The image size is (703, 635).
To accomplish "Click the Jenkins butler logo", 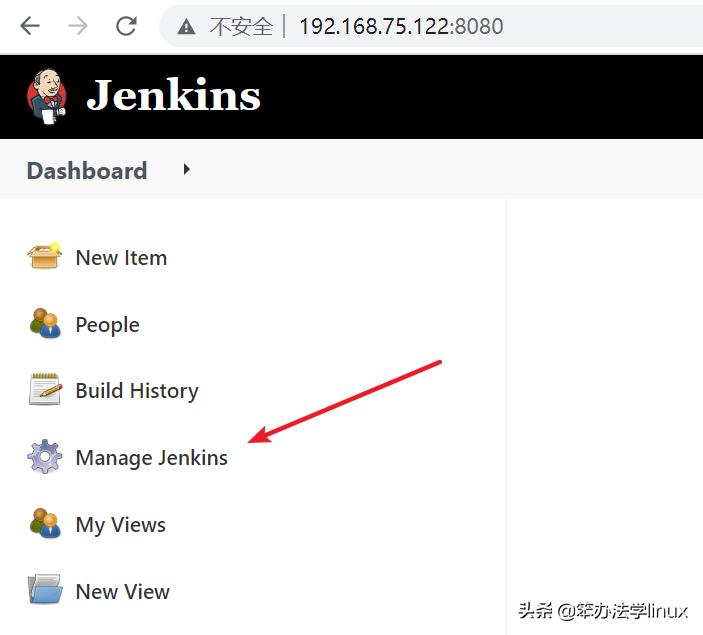I will point(47,96).
